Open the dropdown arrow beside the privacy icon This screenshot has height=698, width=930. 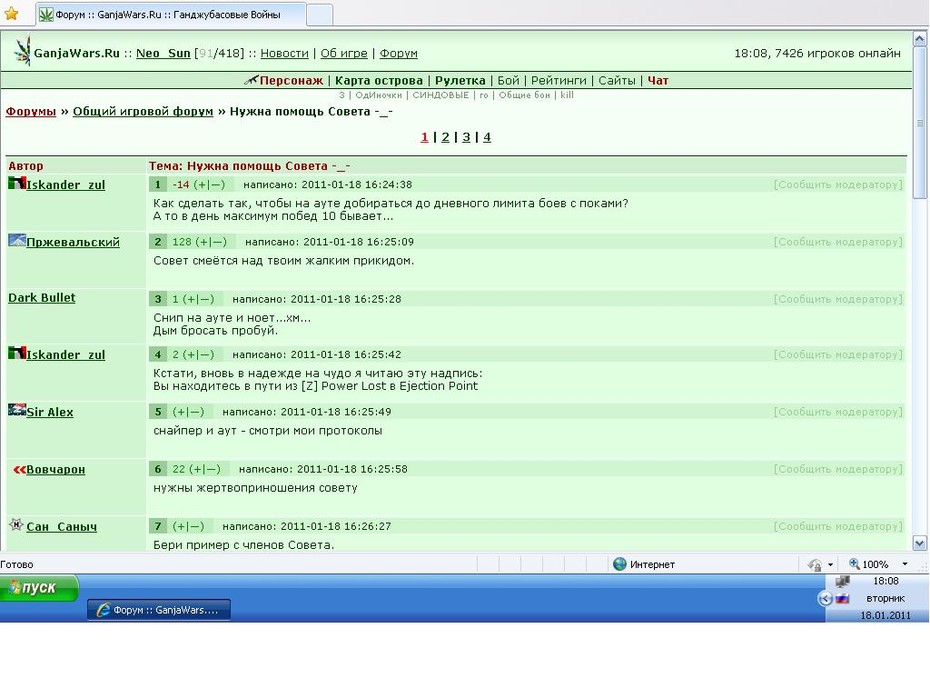coord(830,565)
